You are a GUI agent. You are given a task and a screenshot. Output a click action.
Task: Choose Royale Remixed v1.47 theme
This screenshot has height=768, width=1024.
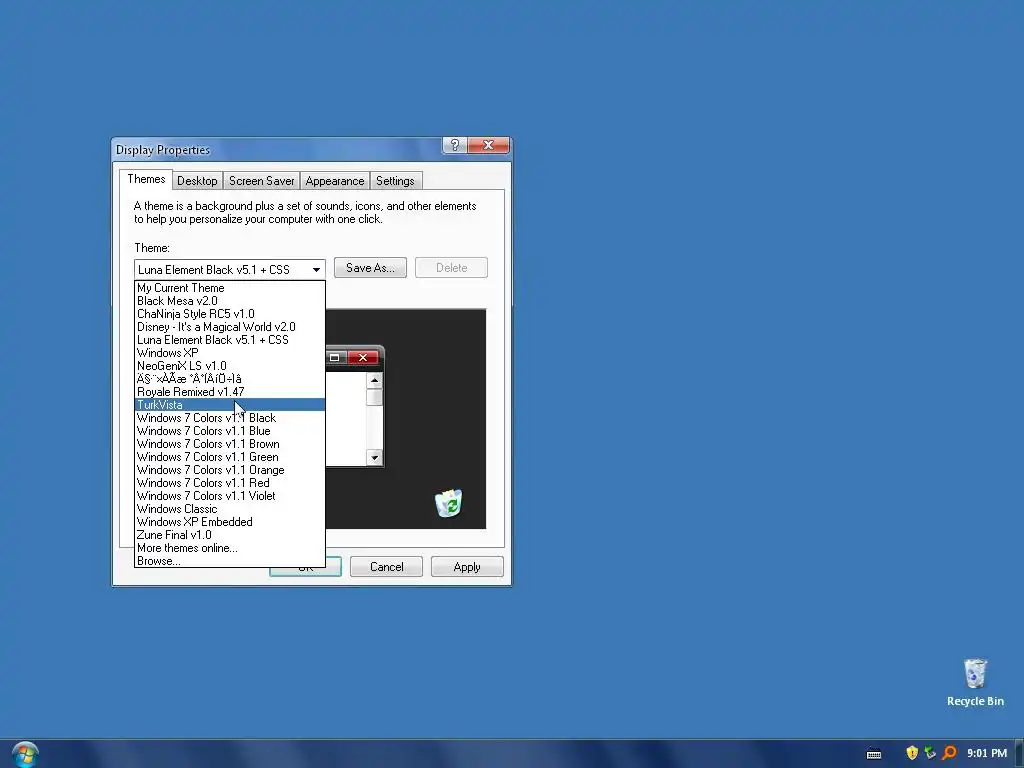pos(230,392)
